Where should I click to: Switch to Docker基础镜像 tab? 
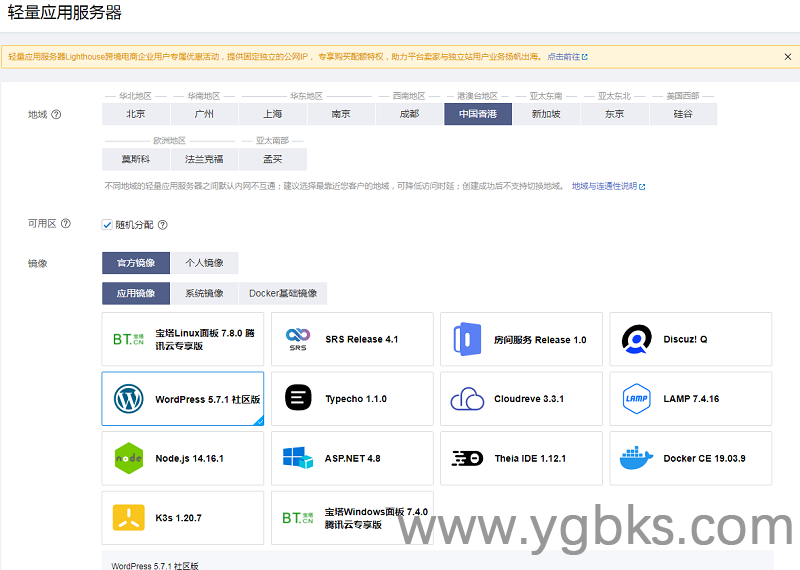pos(283,293)
